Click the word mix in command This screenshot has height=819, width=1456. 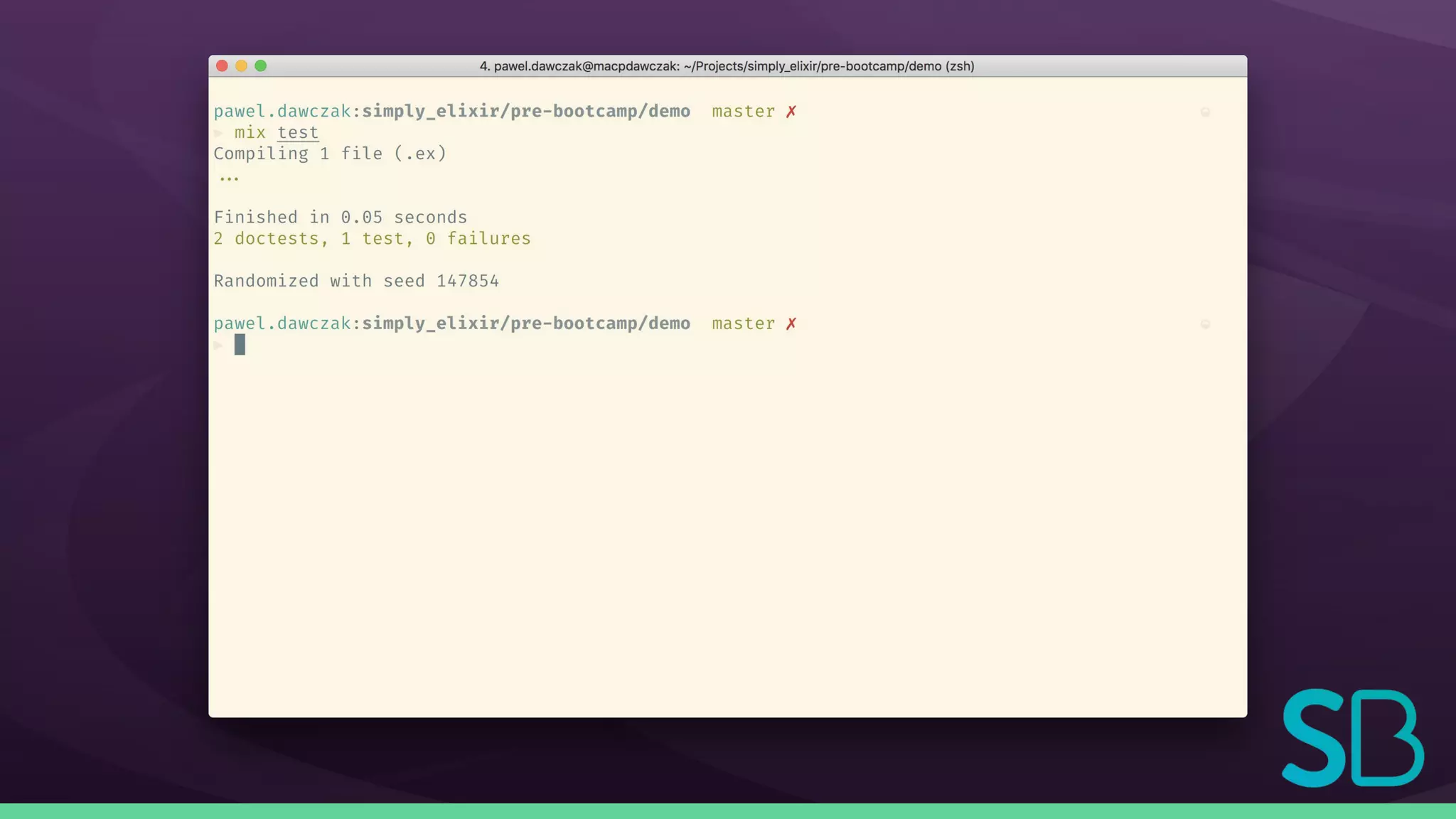pos(250,133)
